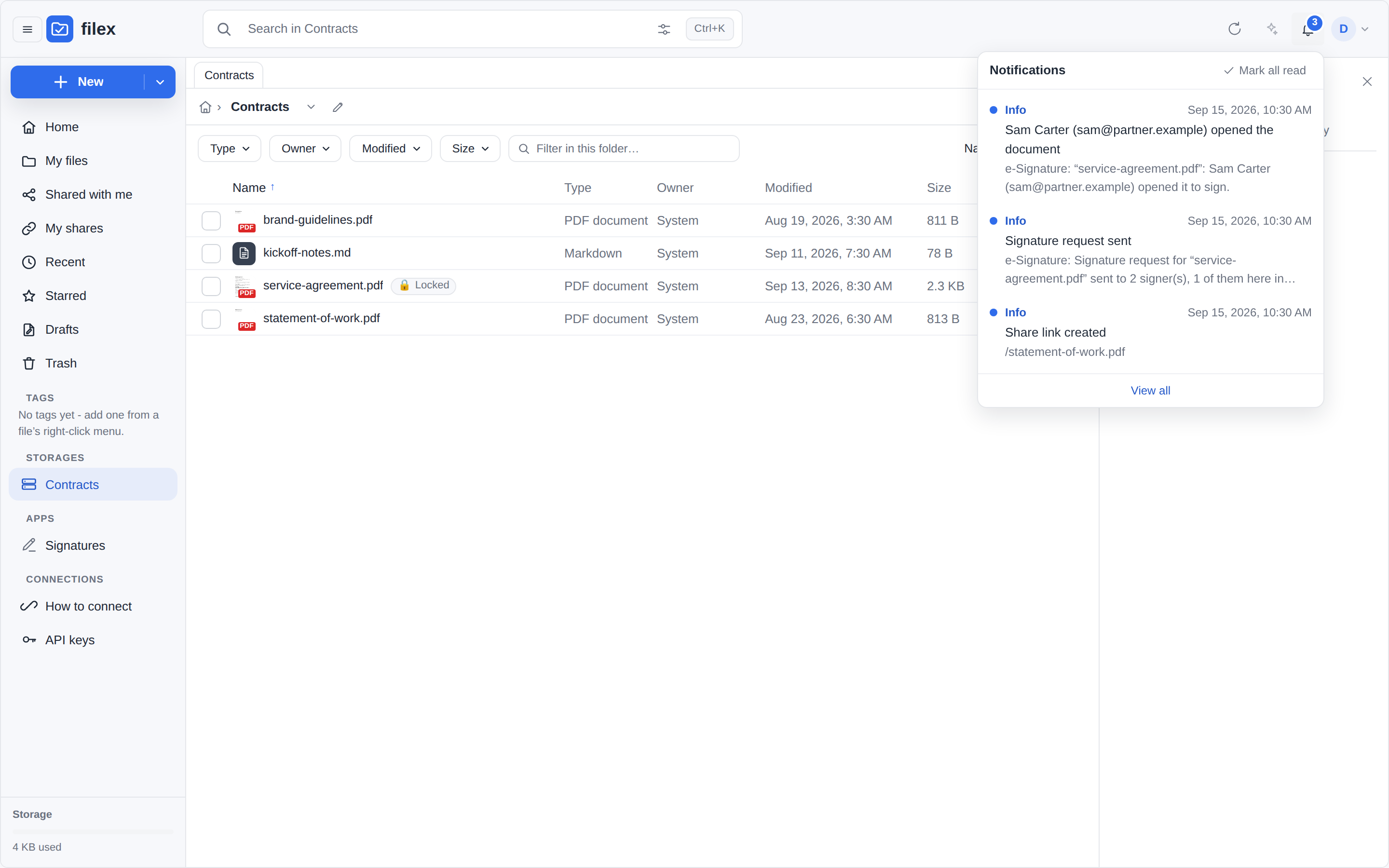Open kickoff-notes.md document icon

point(244,253)
